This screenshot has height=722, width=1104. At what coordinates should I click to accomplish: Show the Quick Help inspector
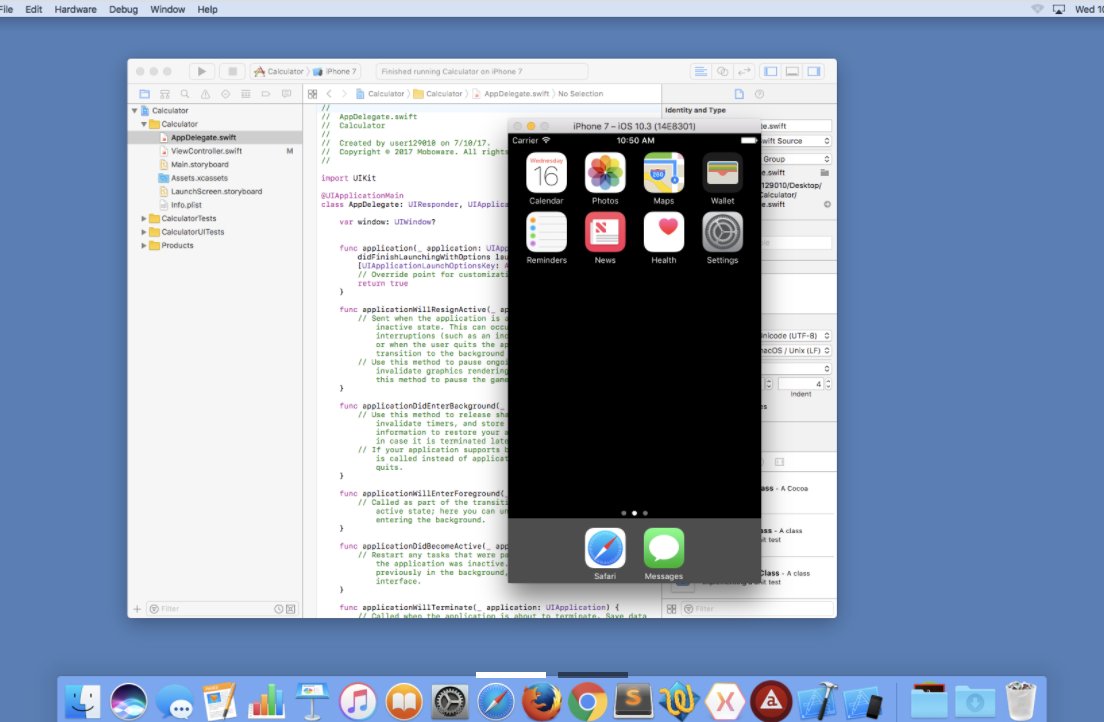coord(759,94)
